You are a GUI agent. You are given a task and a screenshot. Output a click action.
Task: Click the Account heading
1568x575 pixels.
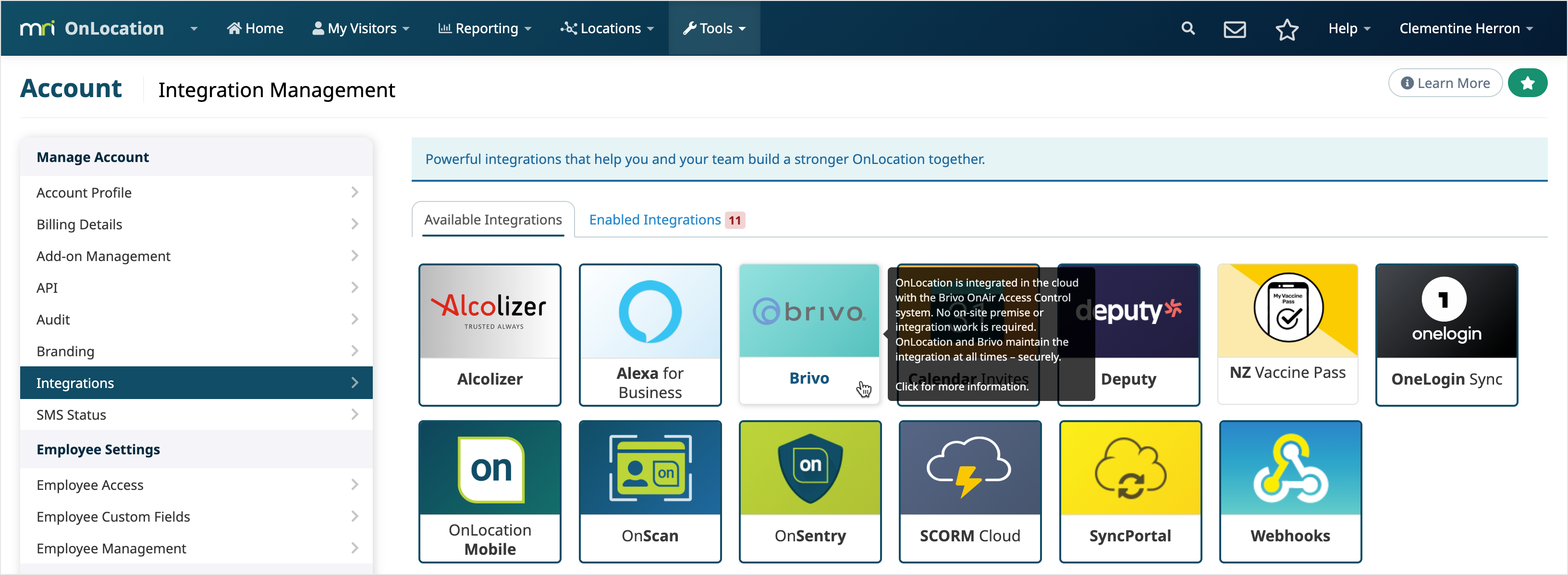pyautogui.click(x=71, y=88)
